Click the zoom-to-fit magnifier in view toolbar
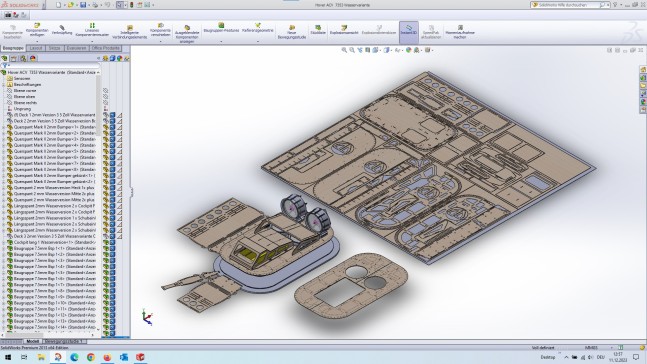The height and width of the screenshot is (364, 647). click(x=344, y=50)
